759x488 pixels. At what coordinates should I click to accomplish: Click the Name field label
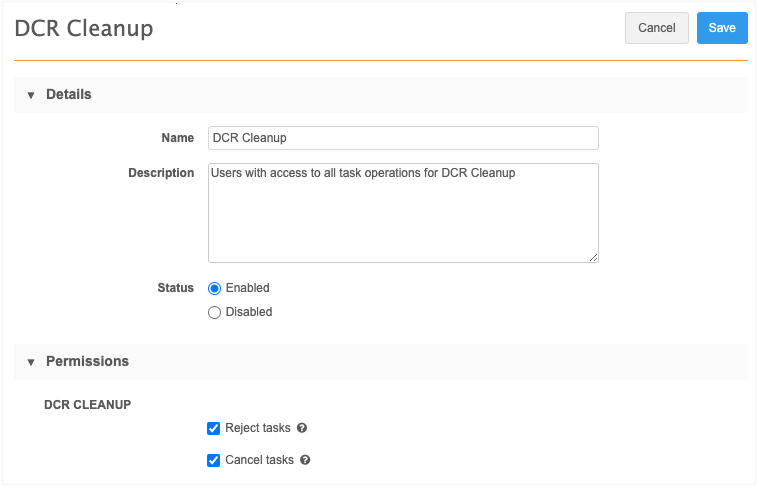(177, 138)
